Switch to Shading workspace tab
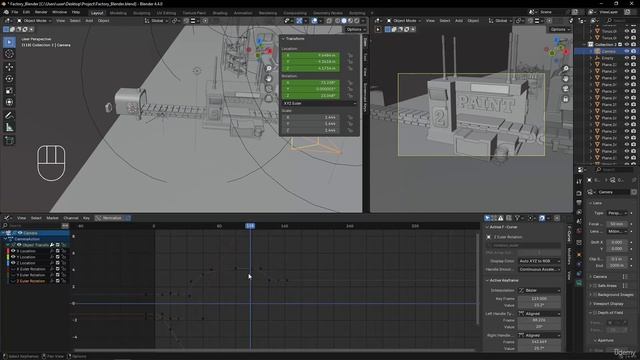The width and height of the screenshot is (640, 360). (220, 13)
